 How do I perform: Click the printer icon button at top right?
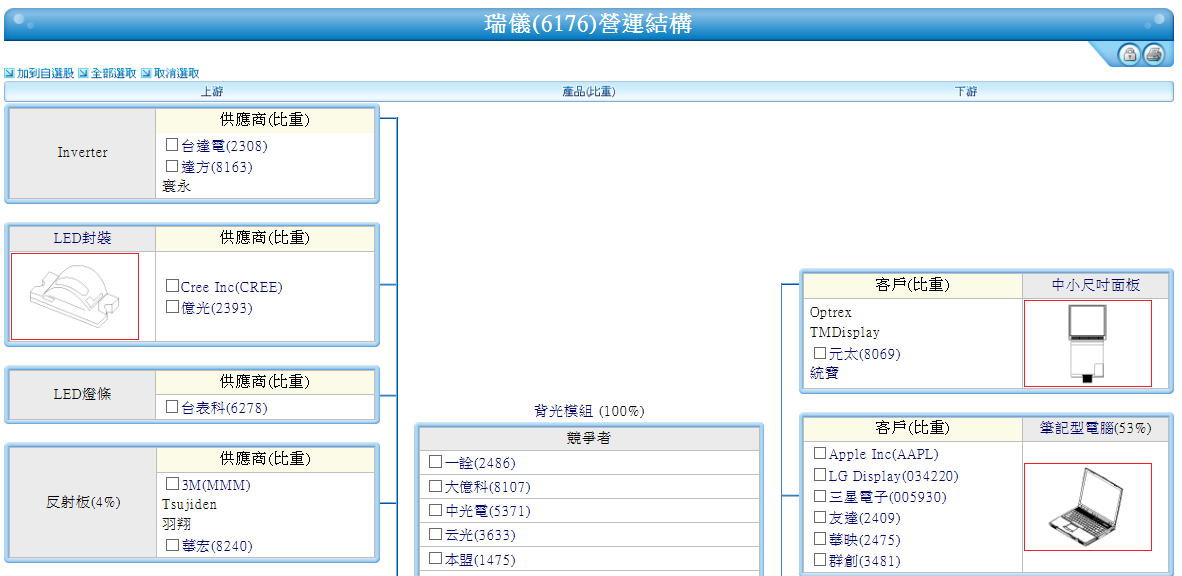(x=1153, y=54)
